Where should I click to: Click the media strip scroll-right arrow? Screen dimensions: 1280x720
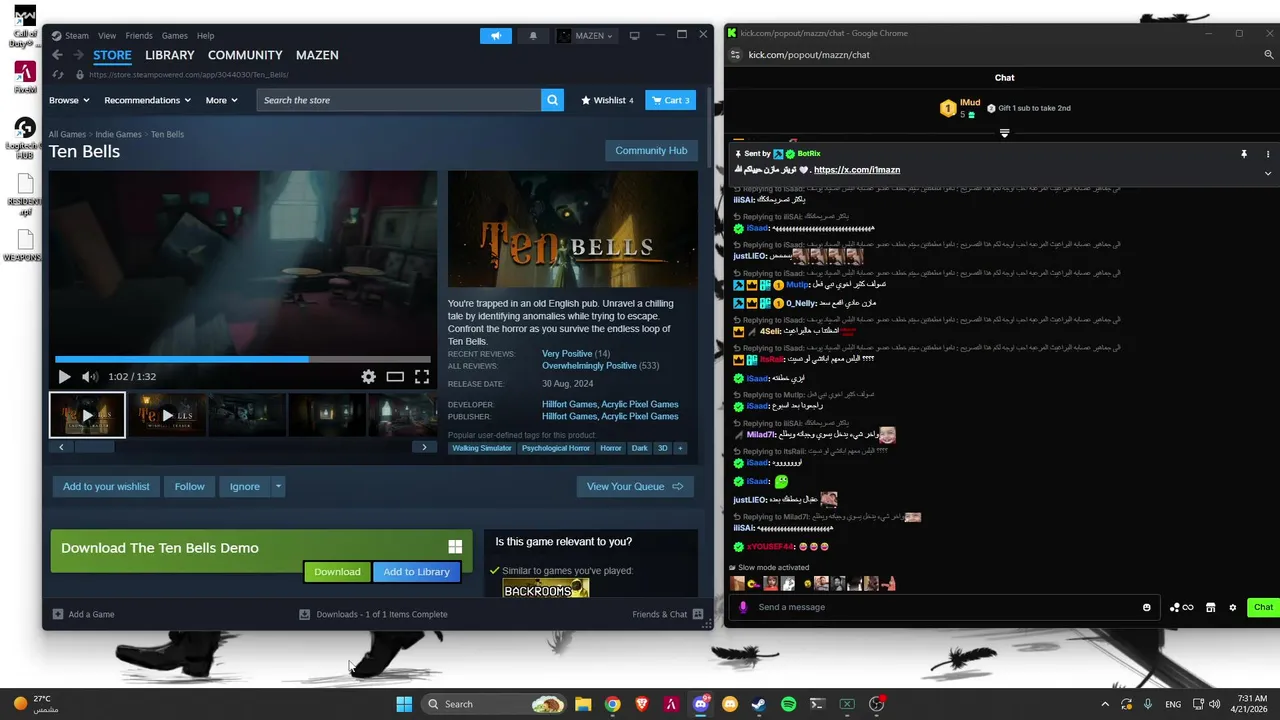point(424,447)
